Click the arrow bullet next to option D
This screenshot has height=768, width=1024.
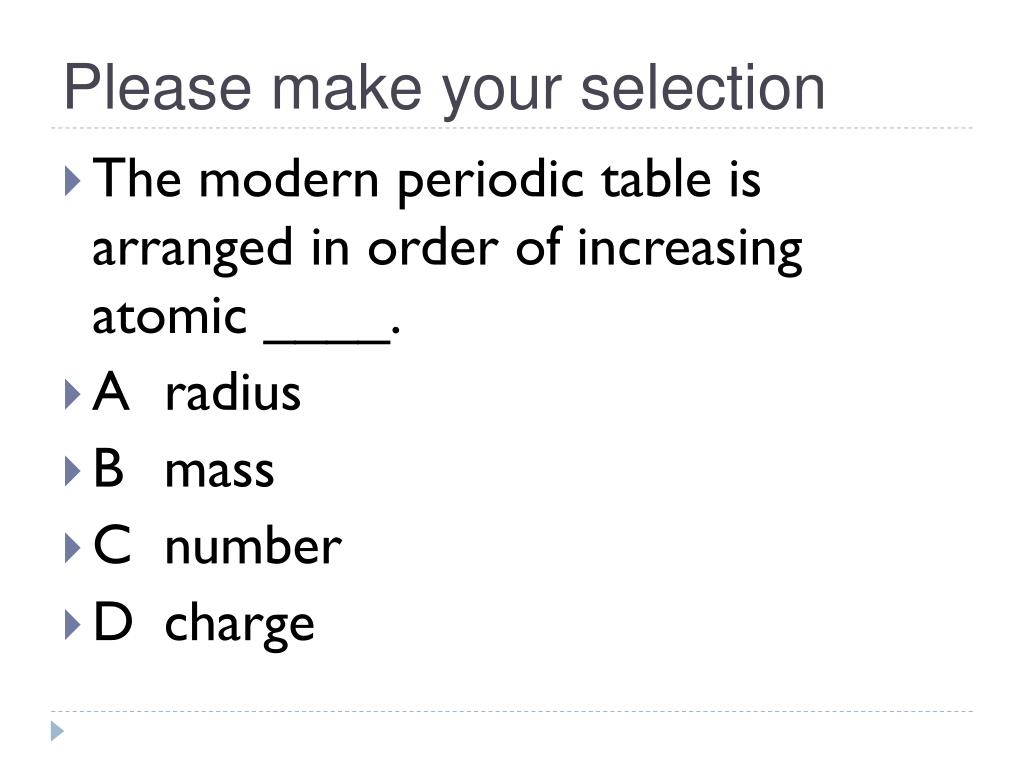(72, 625)
